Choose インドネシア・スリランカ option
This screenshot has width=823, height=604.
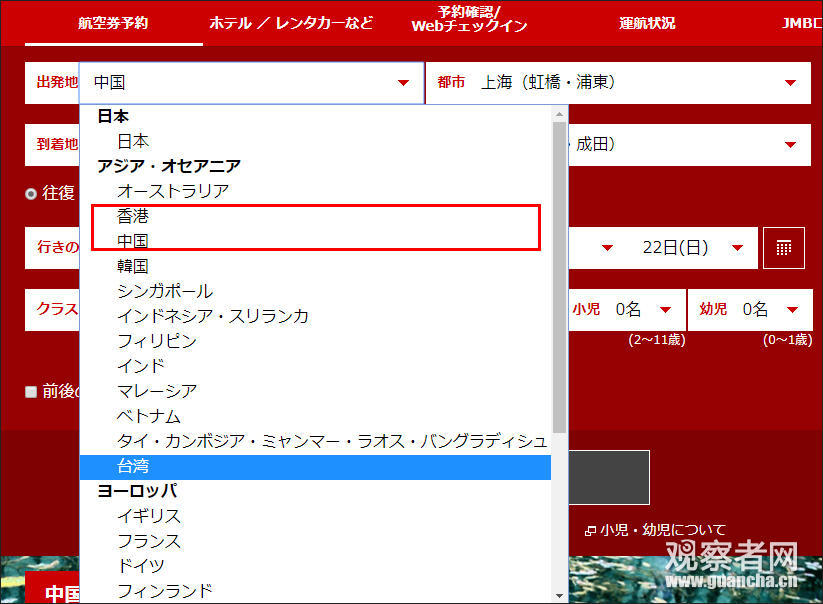315,316
